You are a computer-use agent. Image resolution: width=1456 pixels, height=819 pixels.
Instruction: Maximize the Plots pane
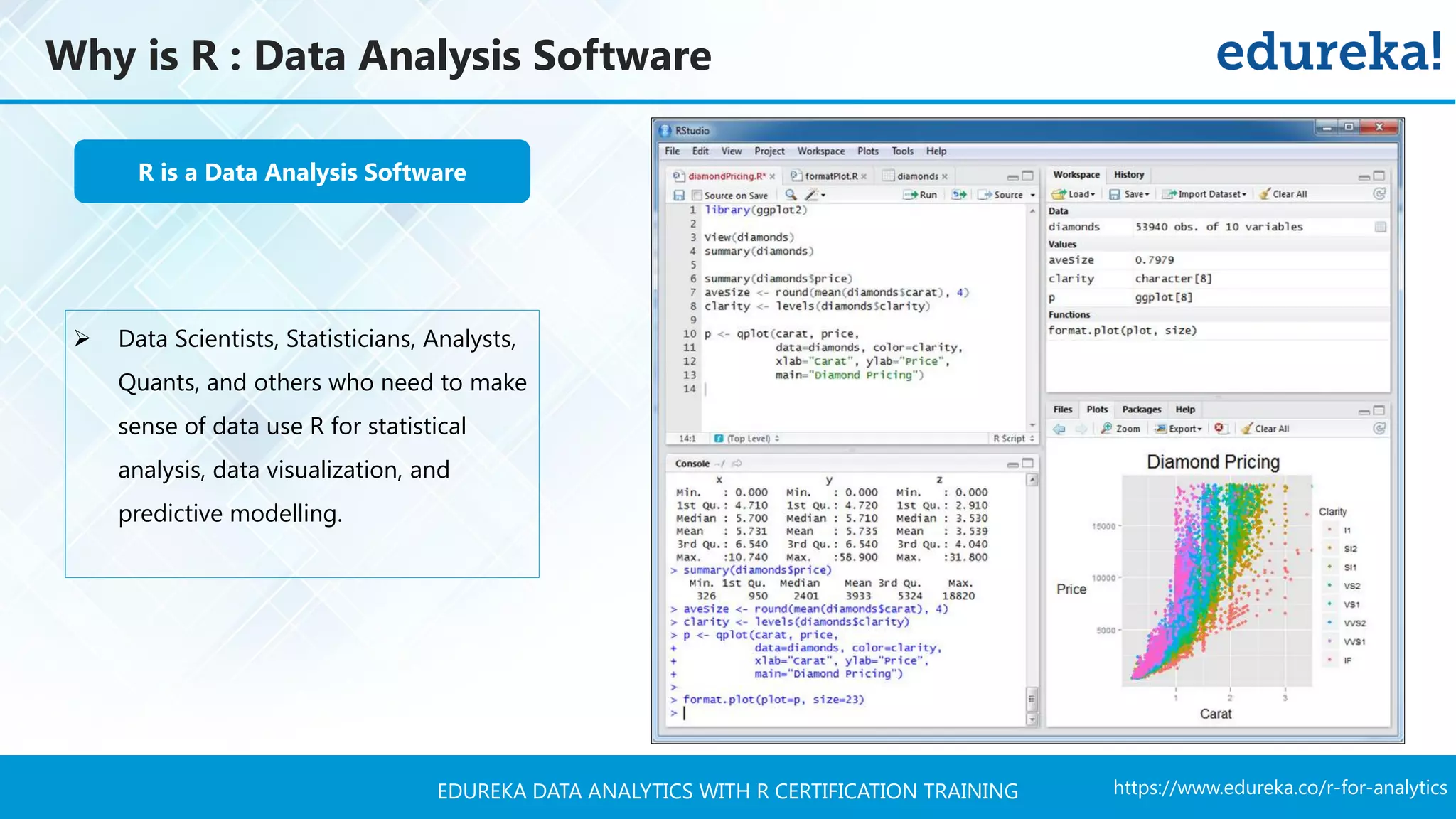(1379, 410)
